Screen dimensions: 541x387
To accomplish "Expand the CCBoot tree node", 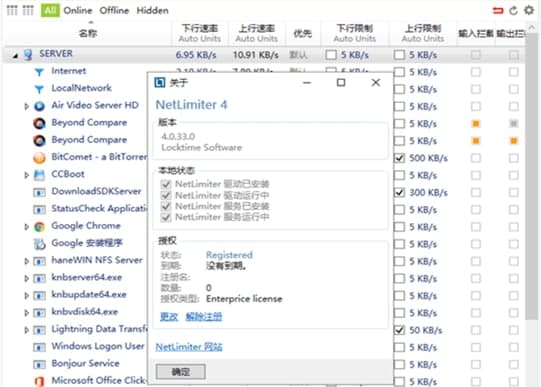I will point(26,175).
